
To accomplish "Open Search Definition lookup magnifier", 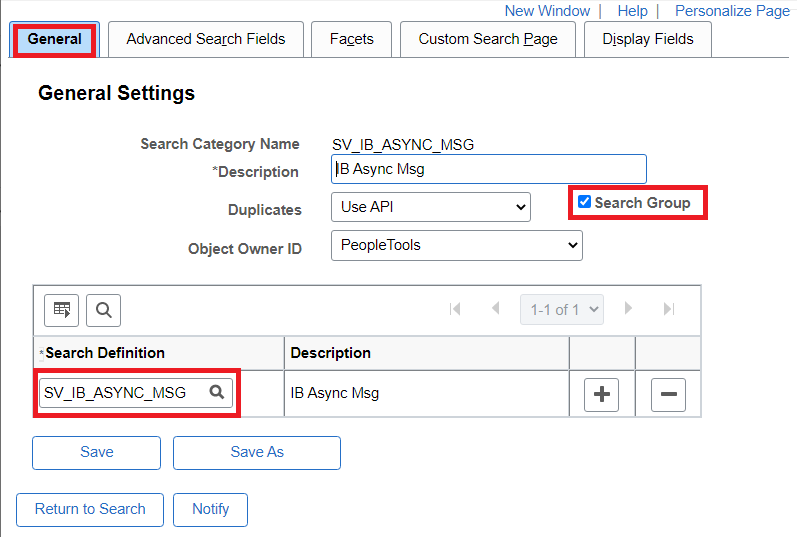I will click(x=216, y=393).
